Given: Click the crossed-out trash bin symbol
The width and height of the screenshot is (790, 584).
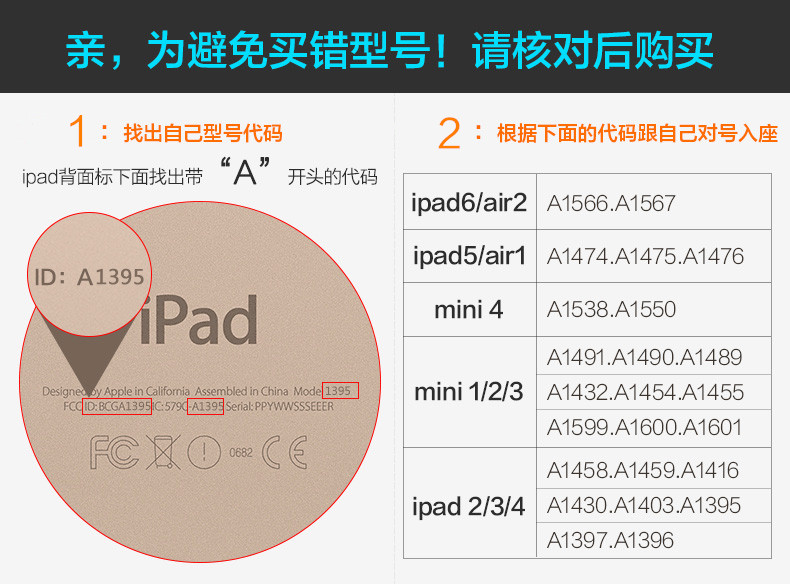Looking at the screenshot, I should 161,454.
